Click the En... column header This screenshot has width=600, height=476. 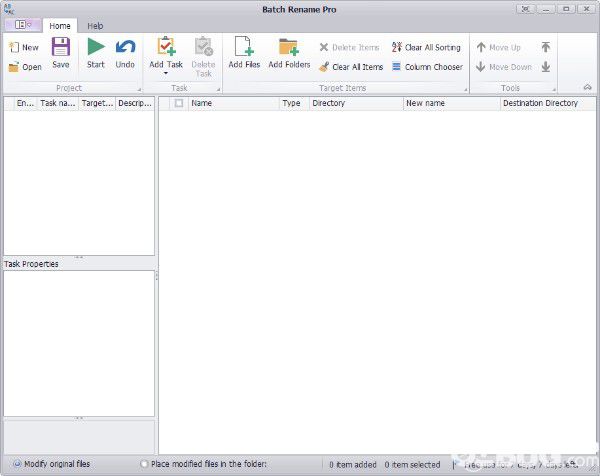pyautogui.click(x=25, y=103)
